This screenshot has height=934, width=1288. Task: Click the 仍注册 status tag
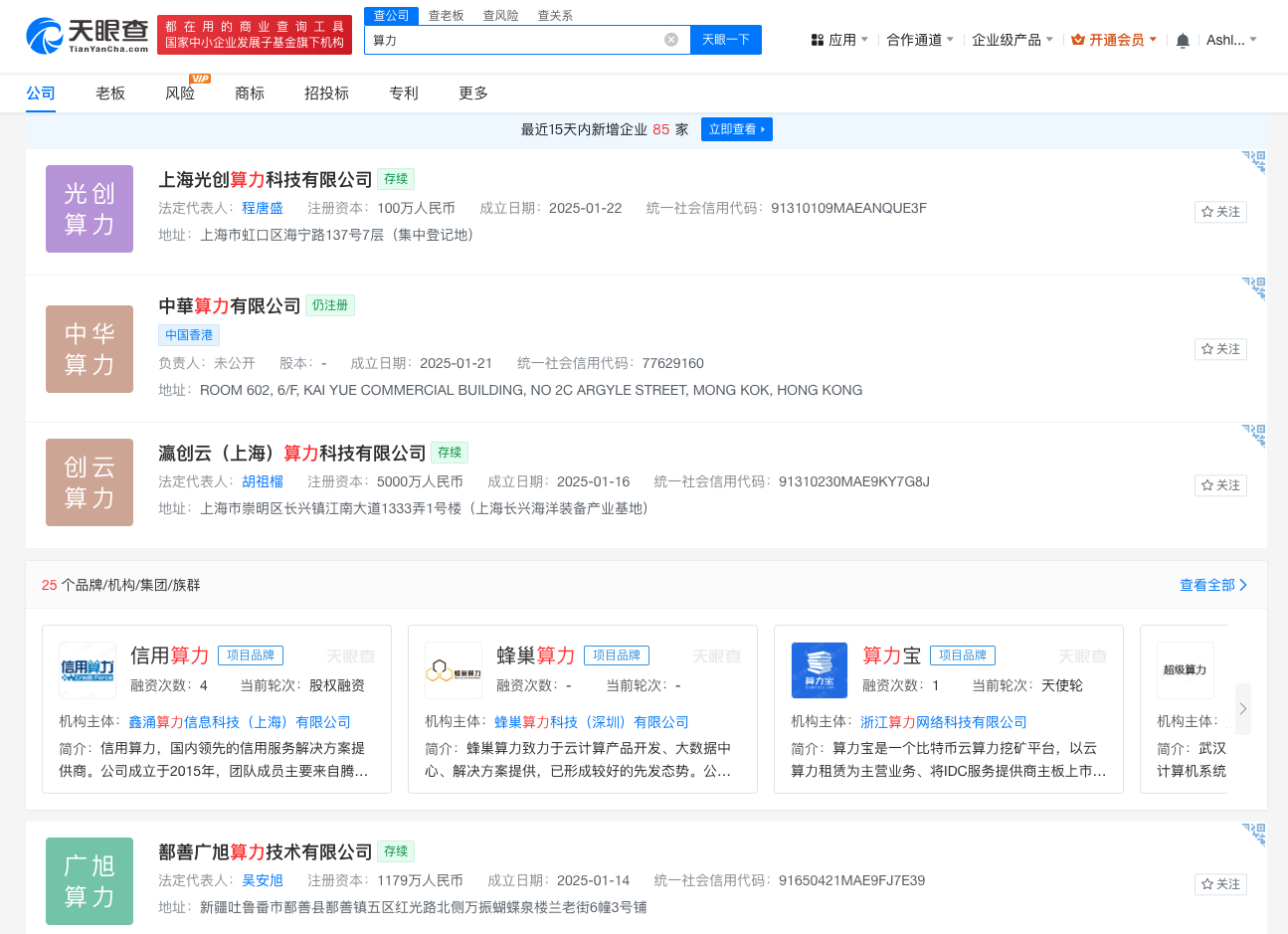[x=330, y=305]
